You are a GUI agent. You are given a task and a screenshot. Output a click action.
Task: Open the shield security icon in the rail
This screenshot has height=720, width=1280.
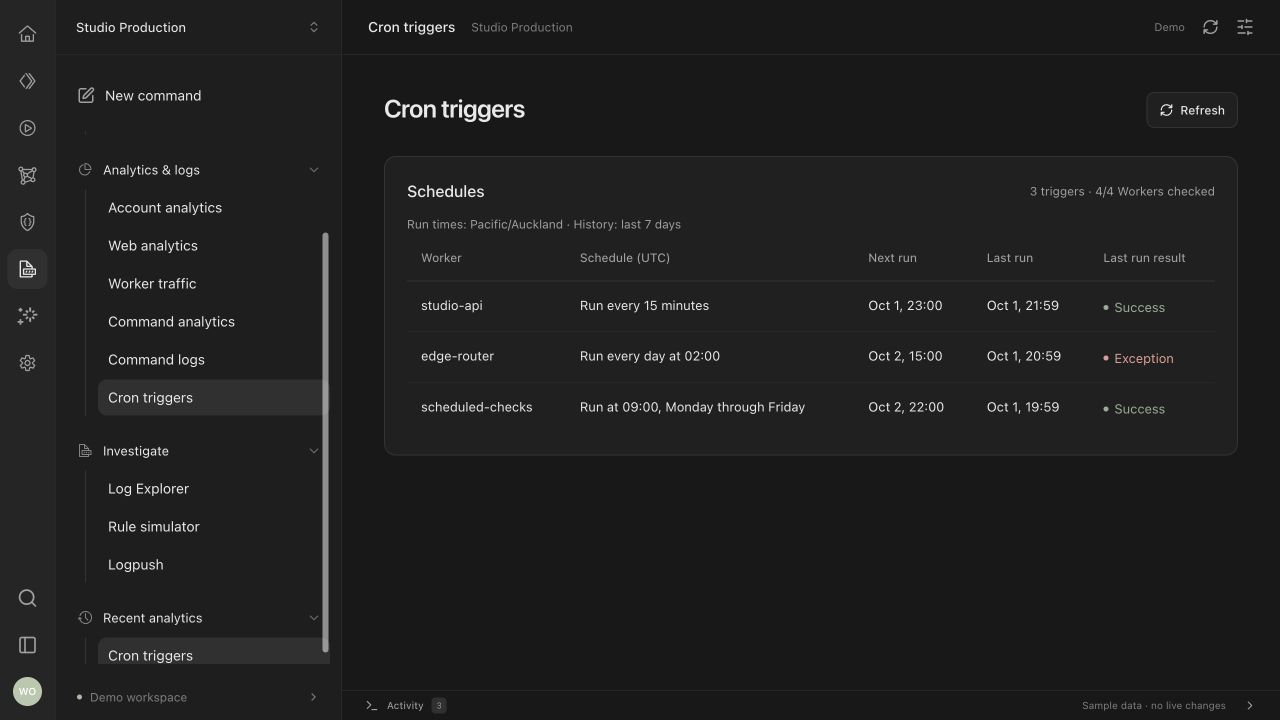[x=27, y=222]
